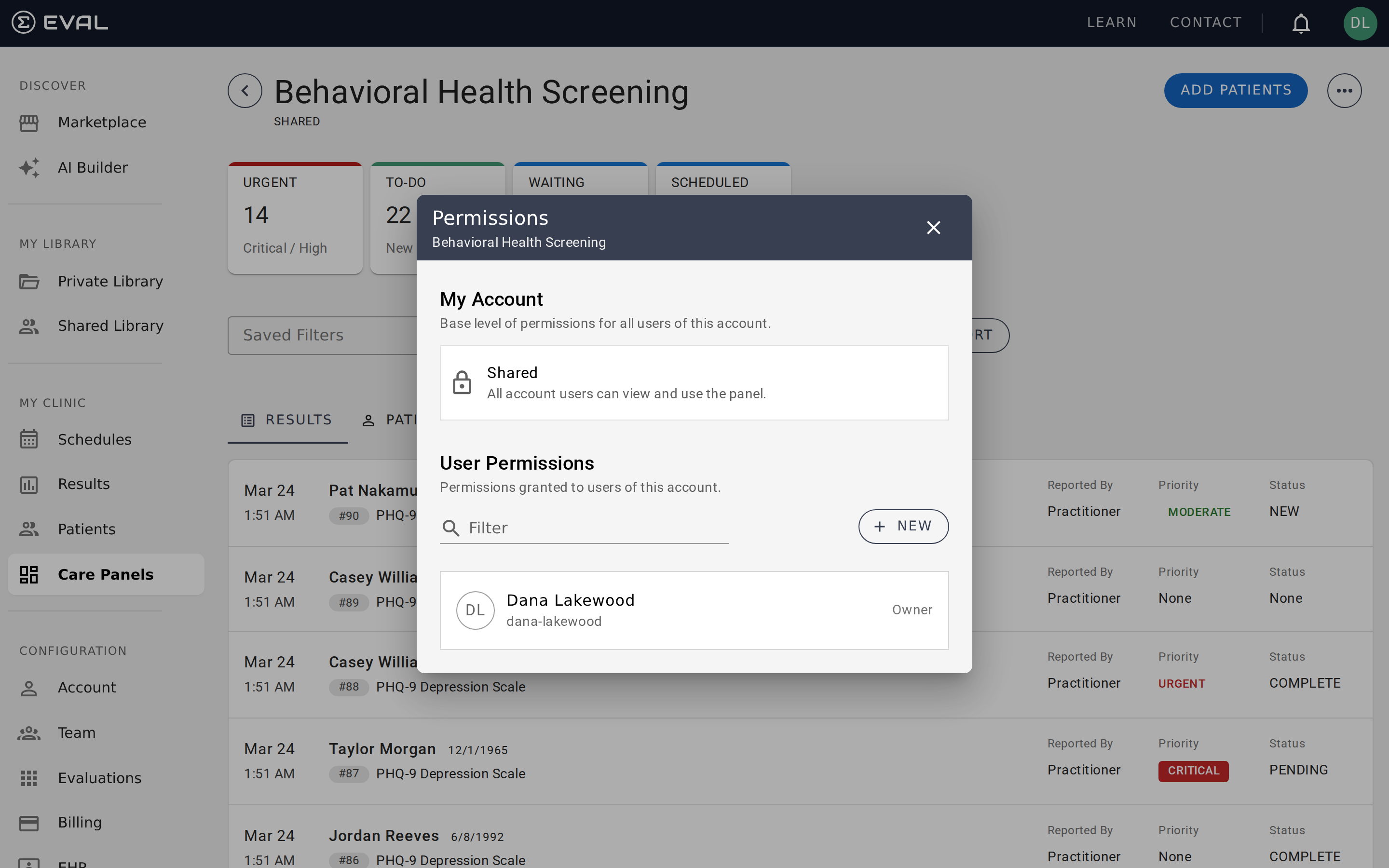Image resolution: width=1389 pixels, height=868 pixels.
Task: Go back with the left arrow
Action: click(x=245, y=90)
